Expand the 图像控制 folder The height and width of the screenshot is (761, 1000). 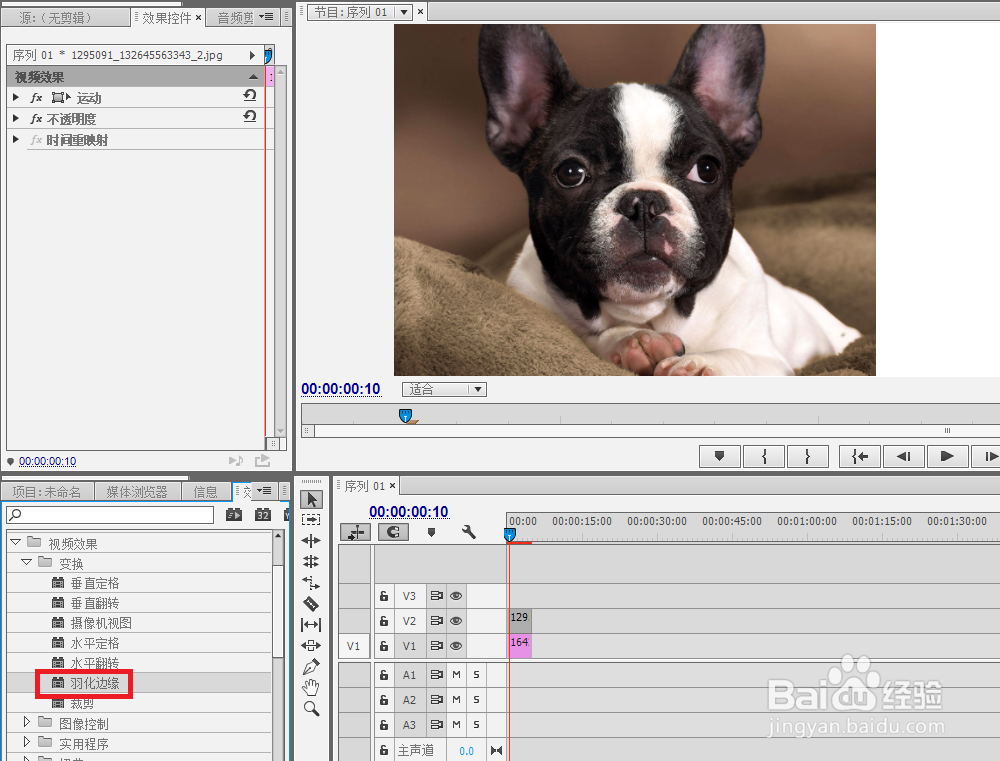tap(27, 721)
